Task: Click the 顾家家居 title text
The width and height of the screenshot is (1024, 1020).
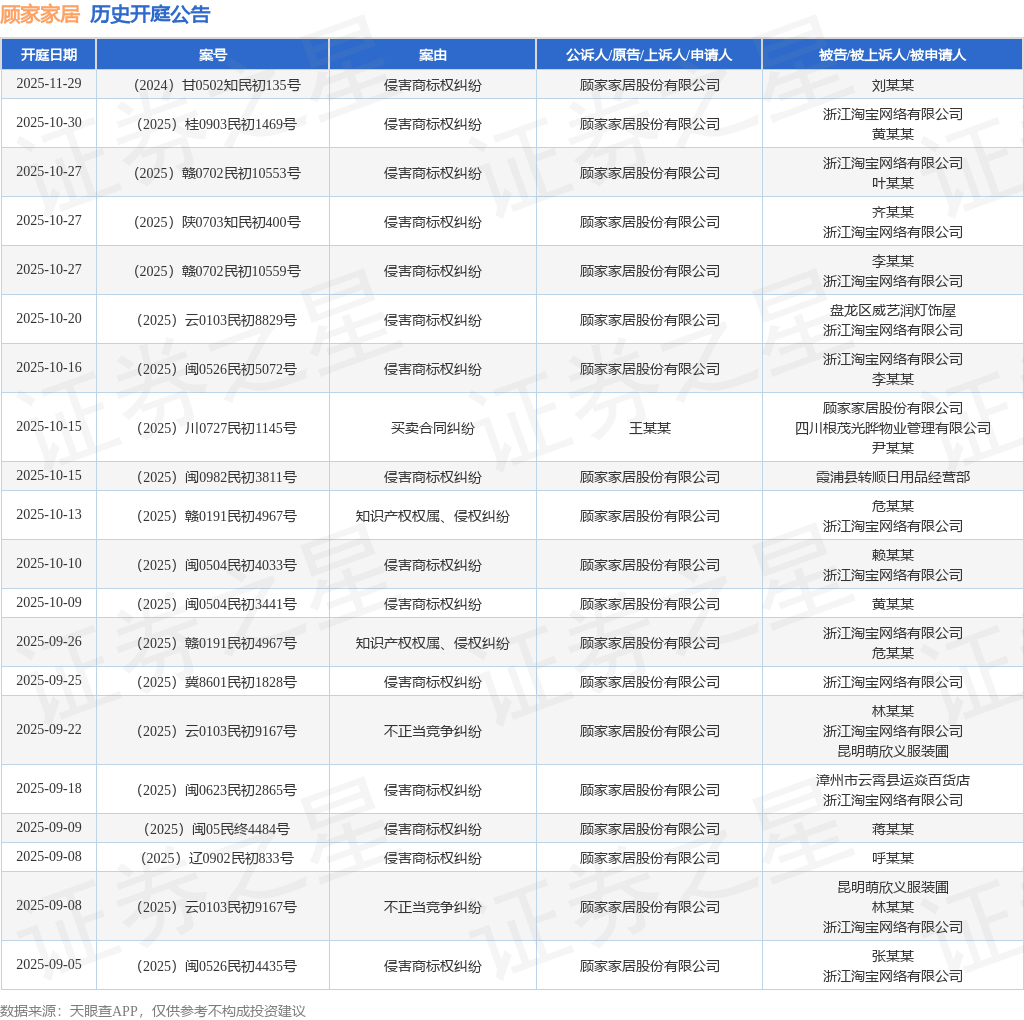Action: pos(40,14)
